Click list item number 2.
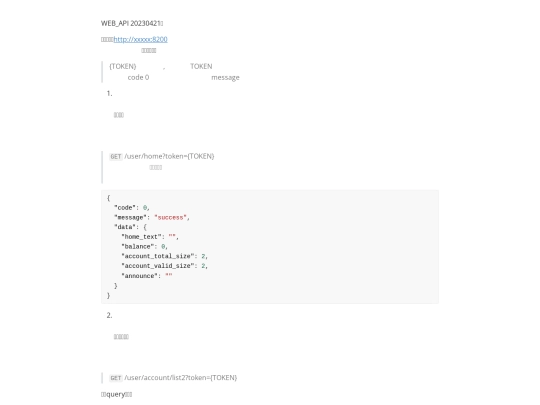The image size is (540, 405). tap(110, 315)
